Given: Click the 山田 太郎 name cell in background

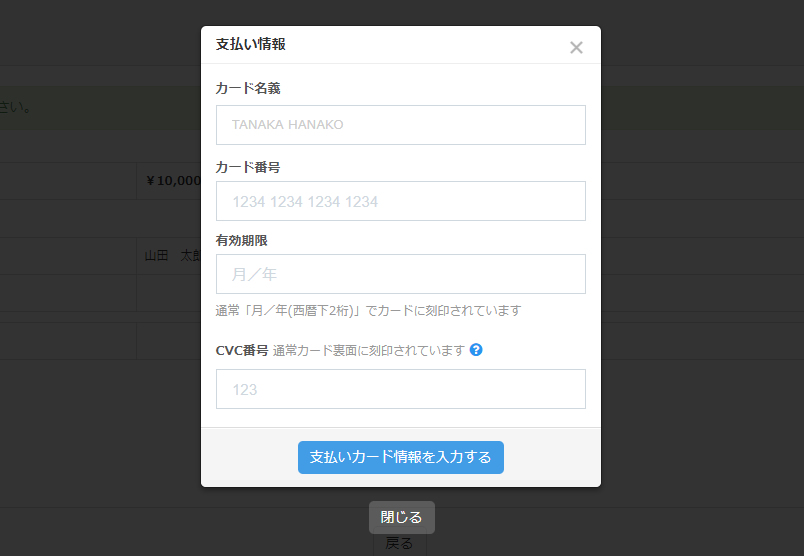Looking at the screenshot, I should coord(172,255).
